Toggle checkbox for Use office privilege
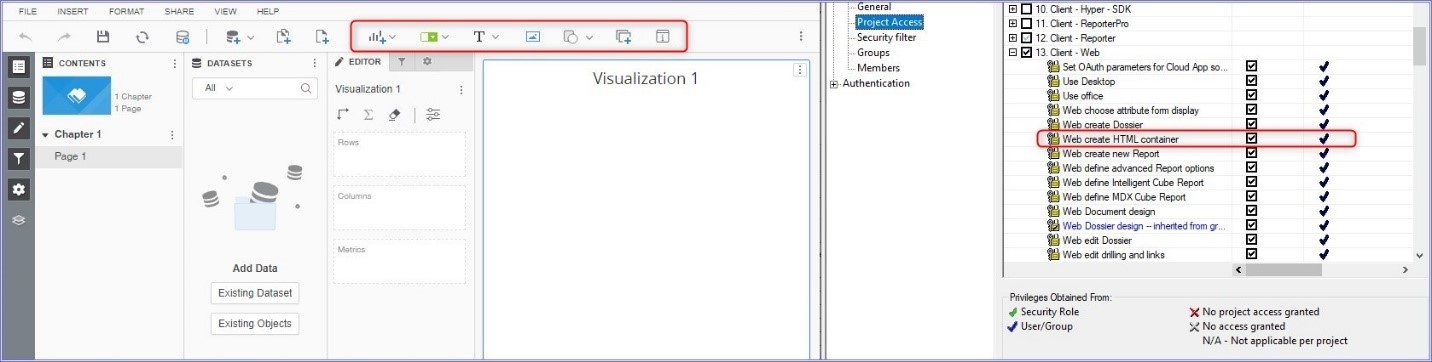Screen dimensions: 1432x362 point(1251,96)
